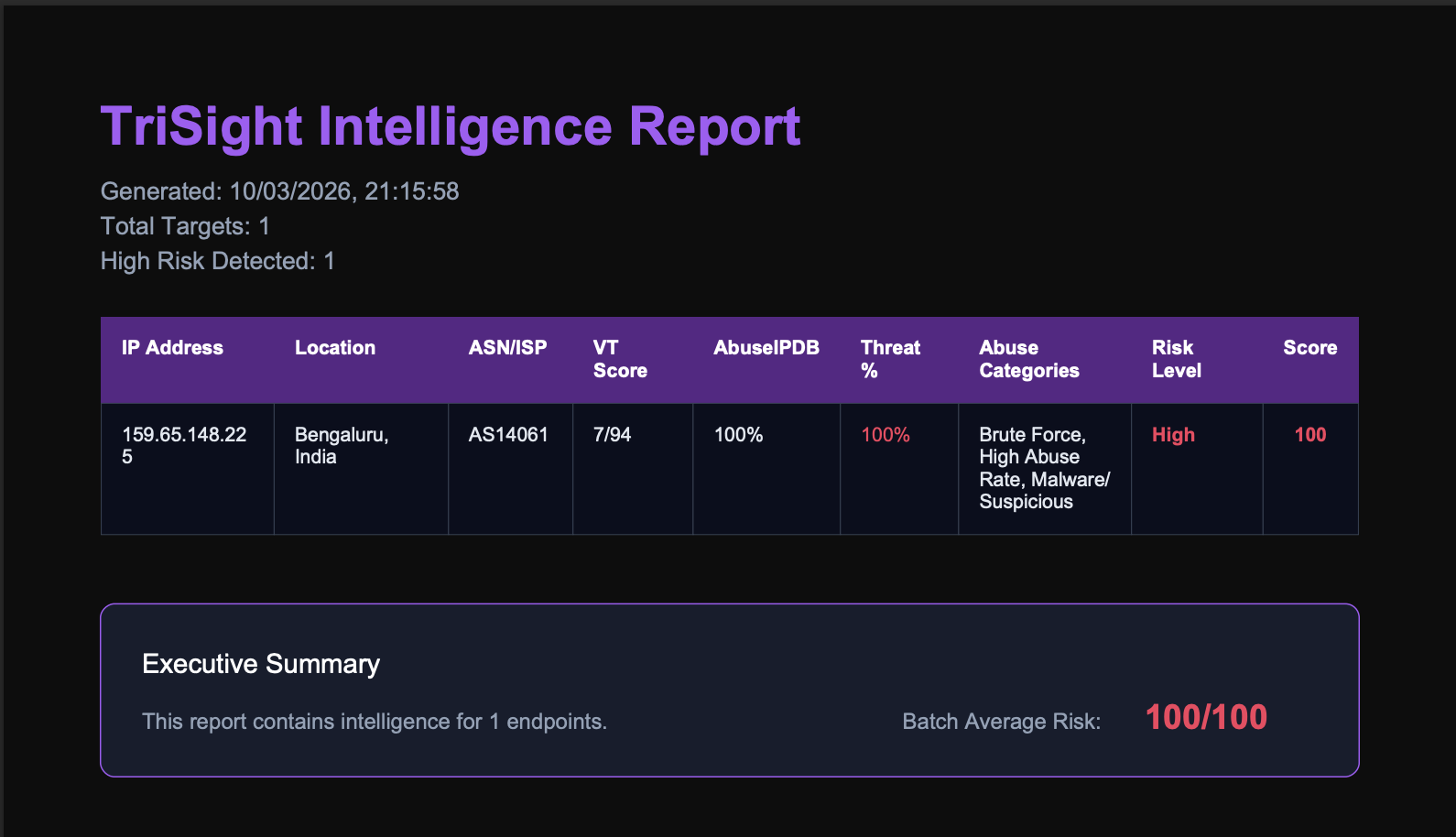Click the High Risk Detected: 1 line
This screenshot has height=837, width=1456.
pos(217,261)
